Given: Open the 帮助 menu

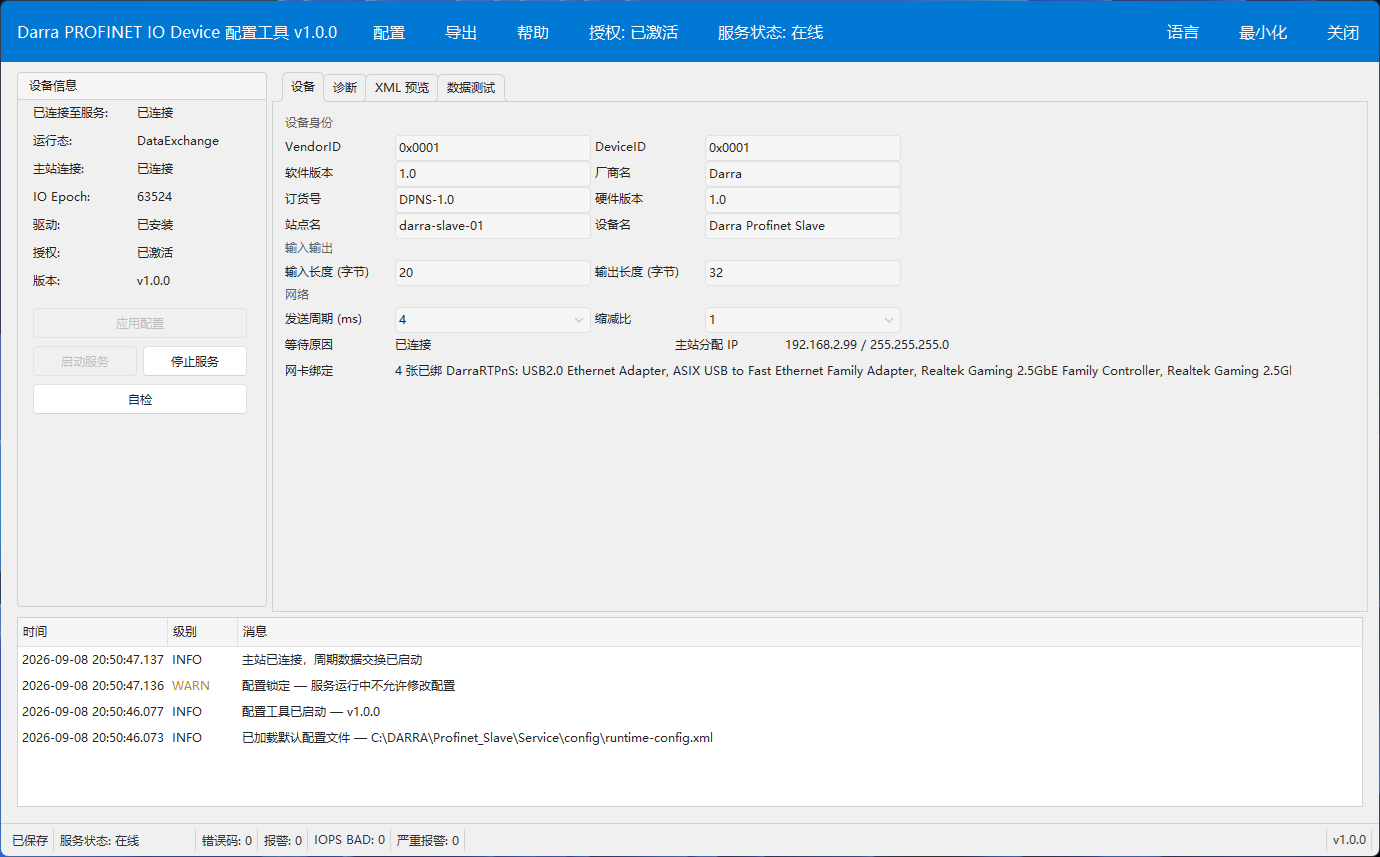Looking at the screenshot, I should pos(533,33).
